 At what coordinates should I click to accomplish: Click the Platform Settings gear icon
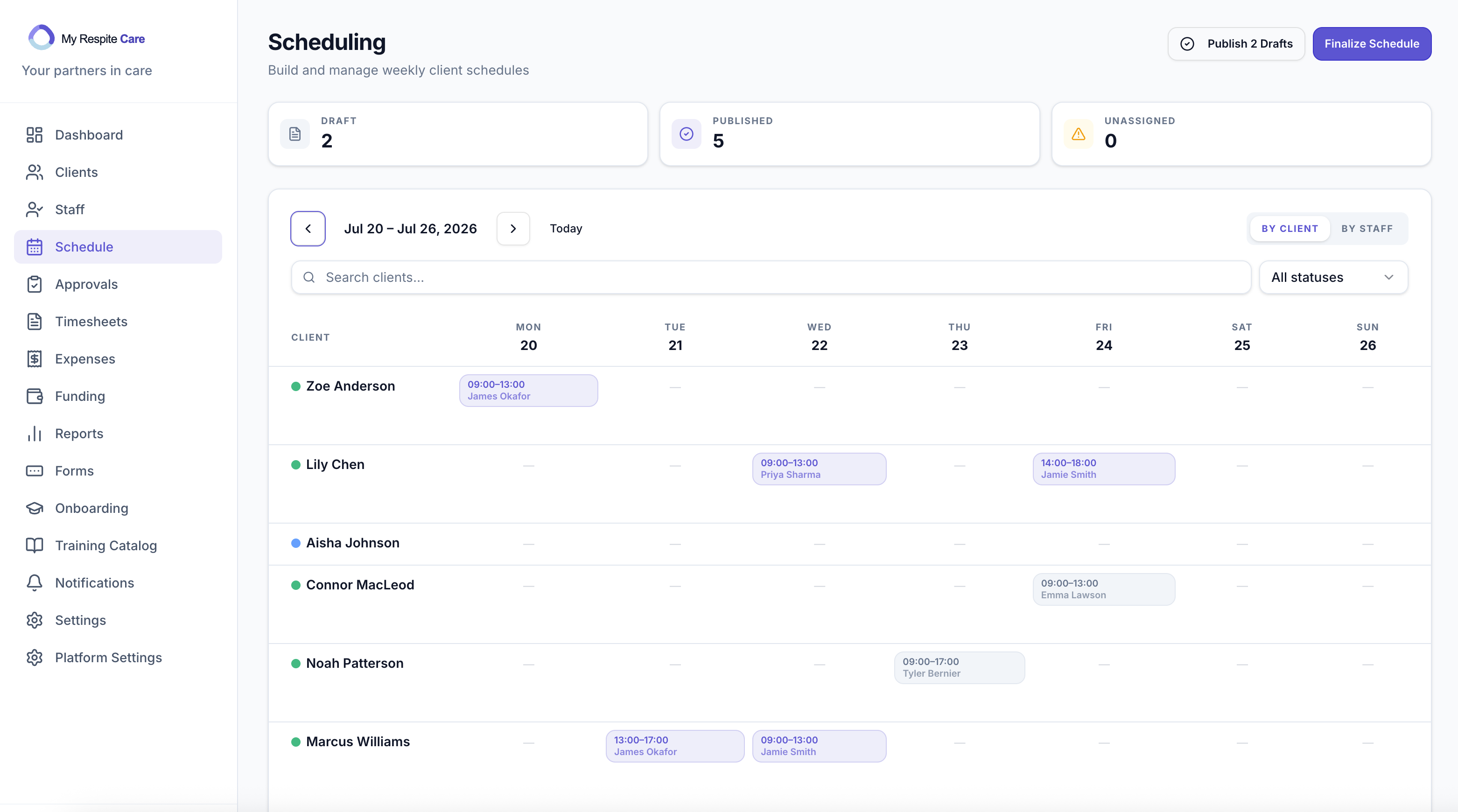click(x=35, y=658)
